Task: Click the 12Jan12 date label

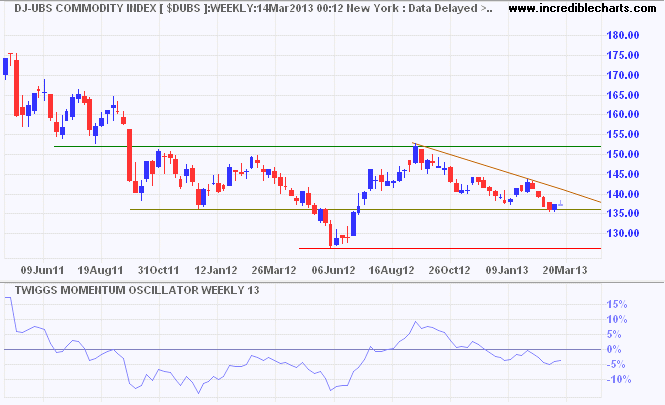Action: click(216, 270)
